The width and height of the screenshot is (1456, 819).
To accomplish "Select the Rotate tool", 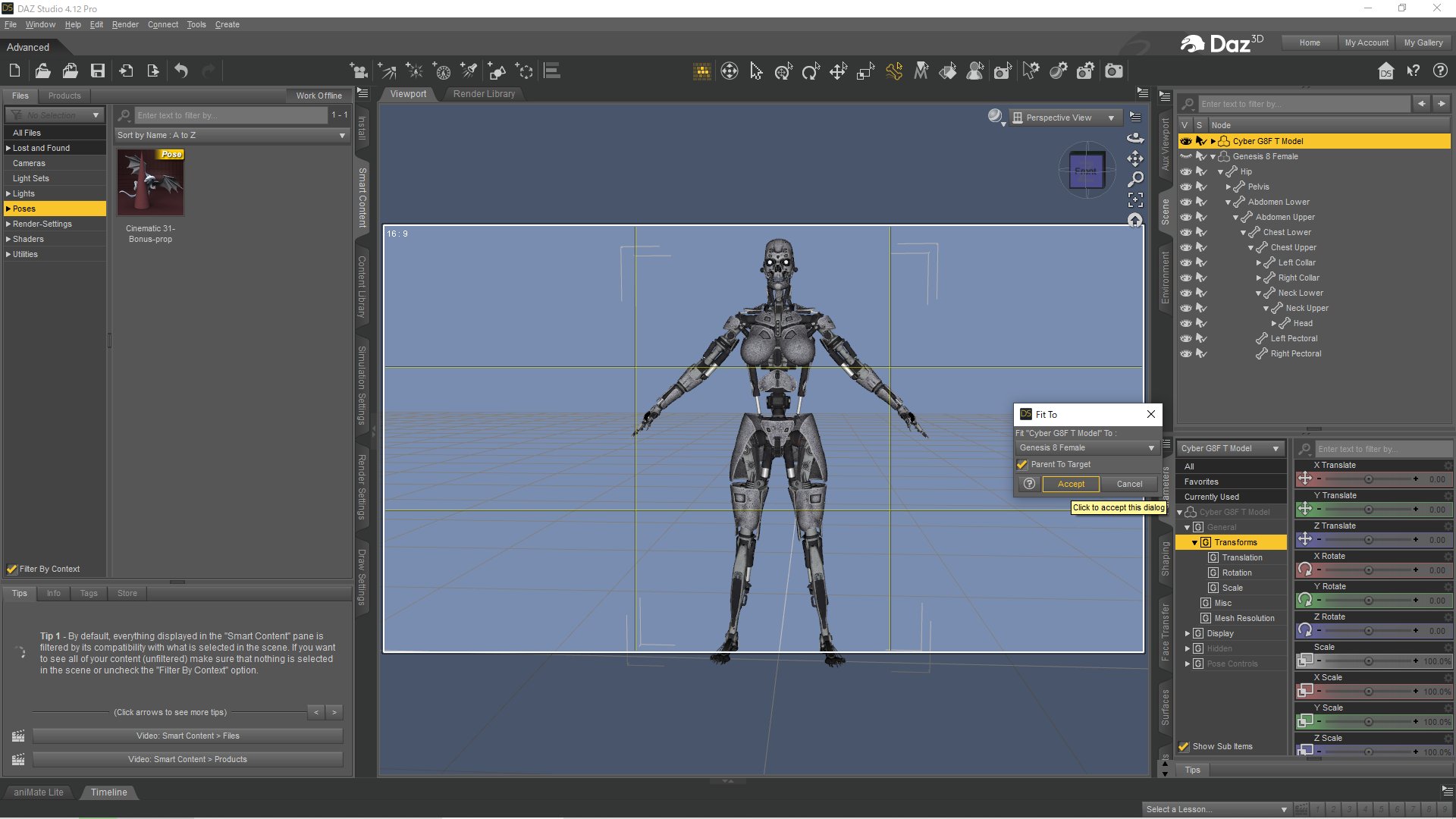I will click(811, 71).
